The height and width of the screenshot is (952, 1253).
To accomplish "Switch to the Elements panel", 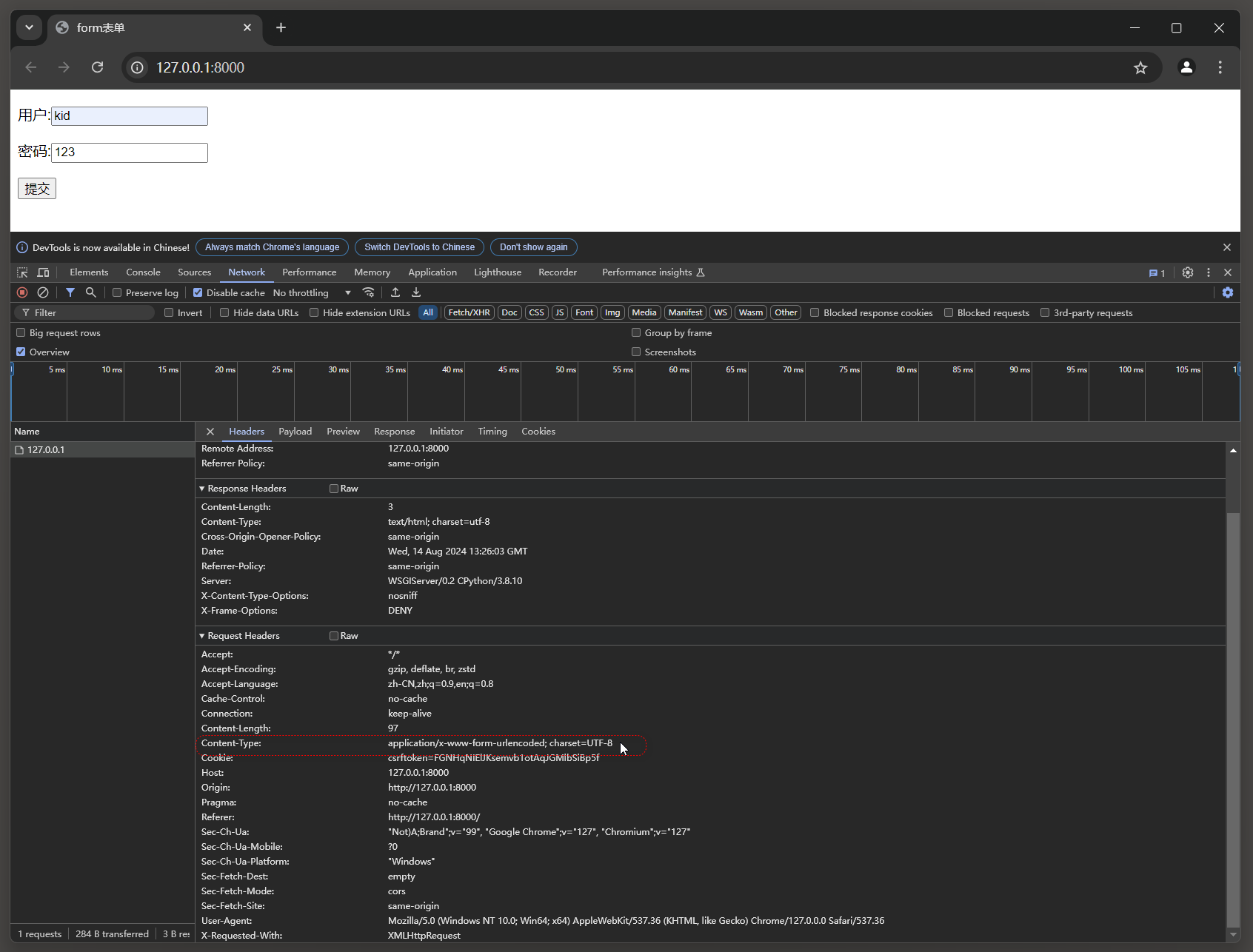I will [x=89, y=272].
